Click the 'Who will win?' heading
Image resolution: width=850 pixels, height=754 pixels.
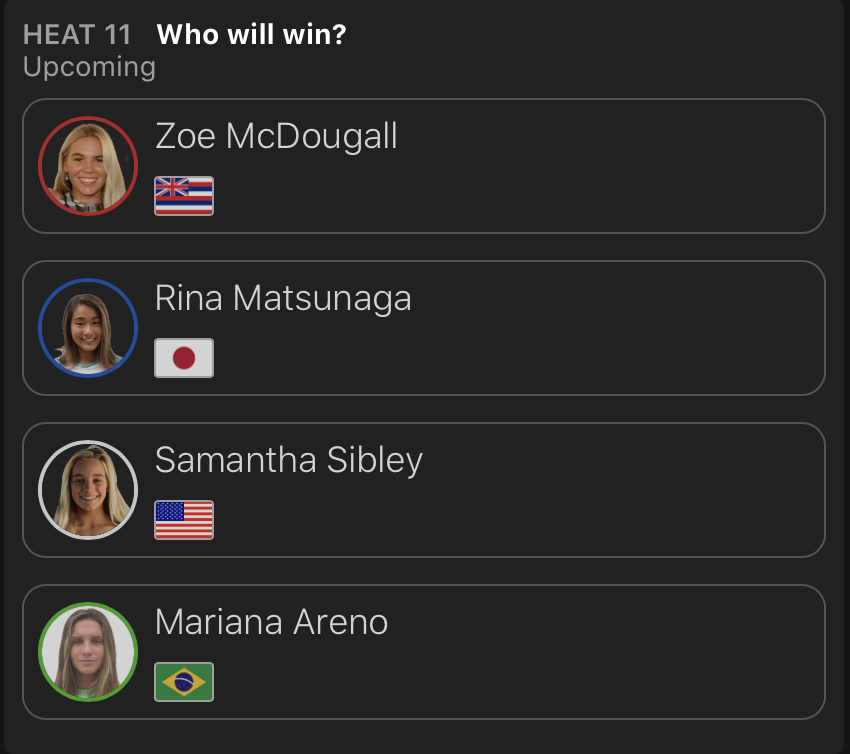[252, 35]
